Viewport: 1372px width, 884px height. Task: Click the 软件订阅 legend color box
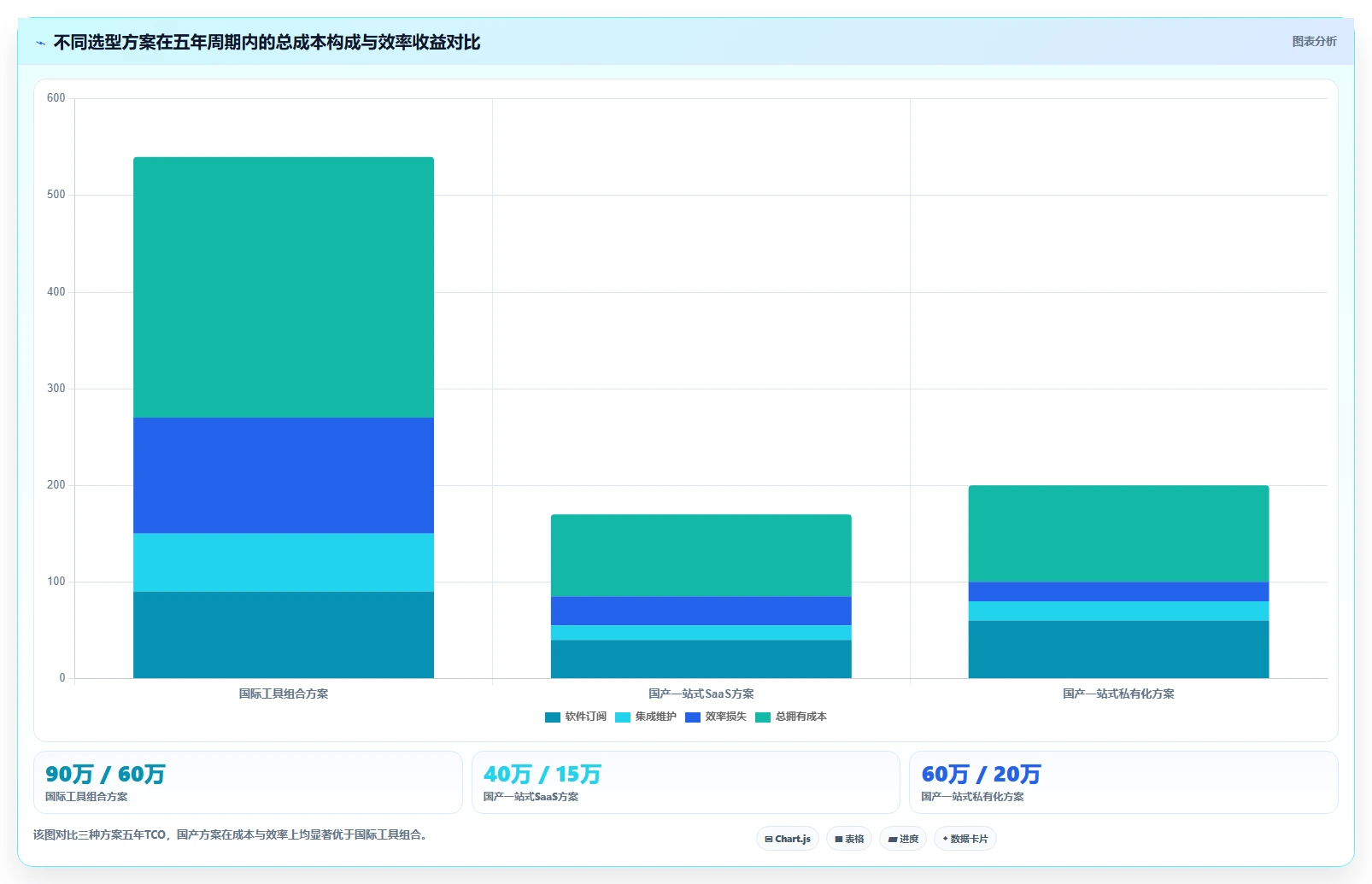click(x=553, y=717)
